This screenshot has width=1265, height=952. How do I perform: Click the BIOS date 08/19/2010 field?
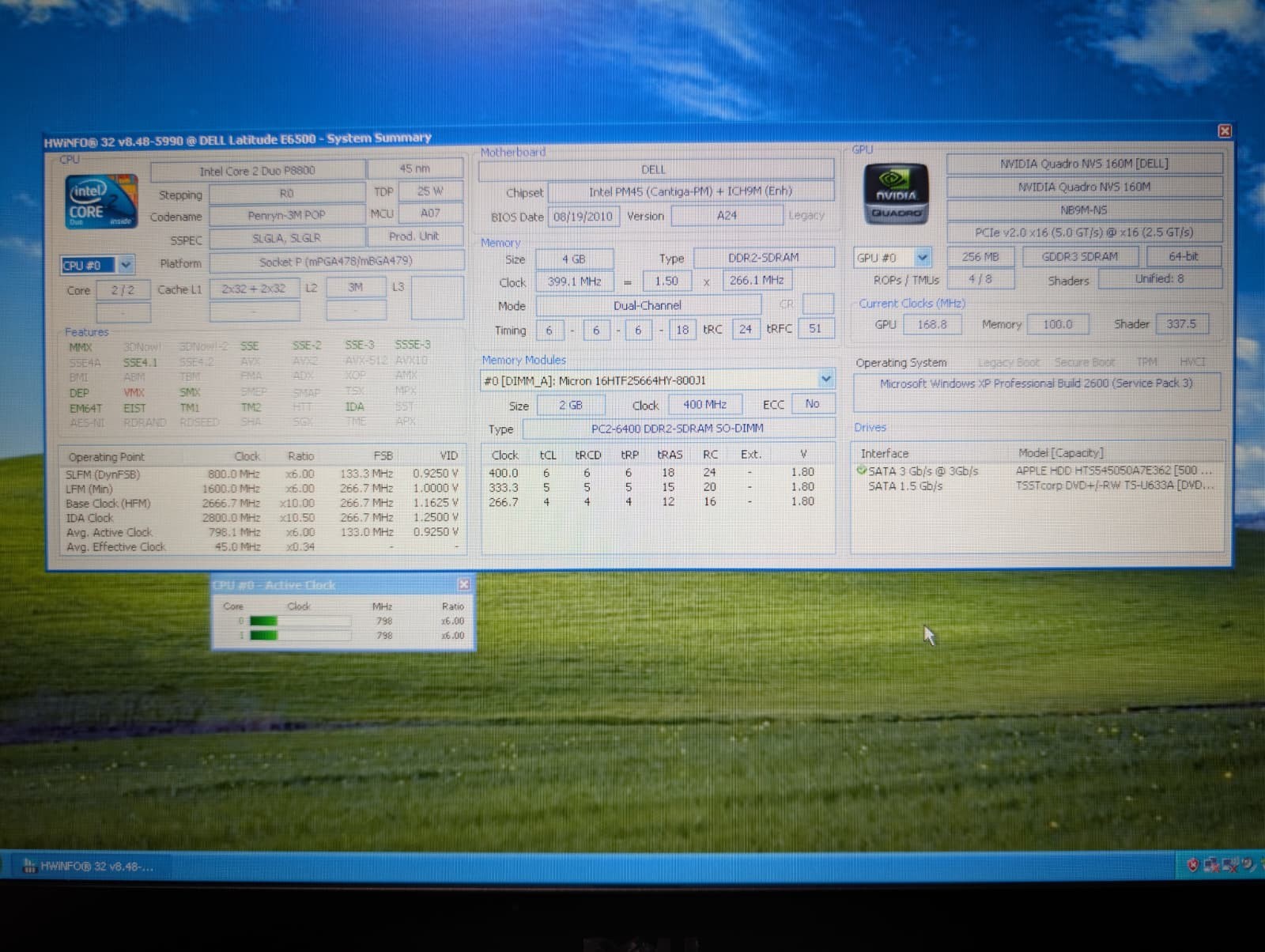pos(583,216)
